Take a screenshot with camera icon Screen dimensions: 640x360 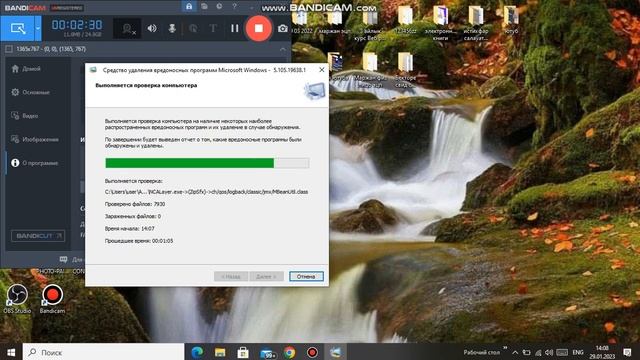click(x=282, y=28)
